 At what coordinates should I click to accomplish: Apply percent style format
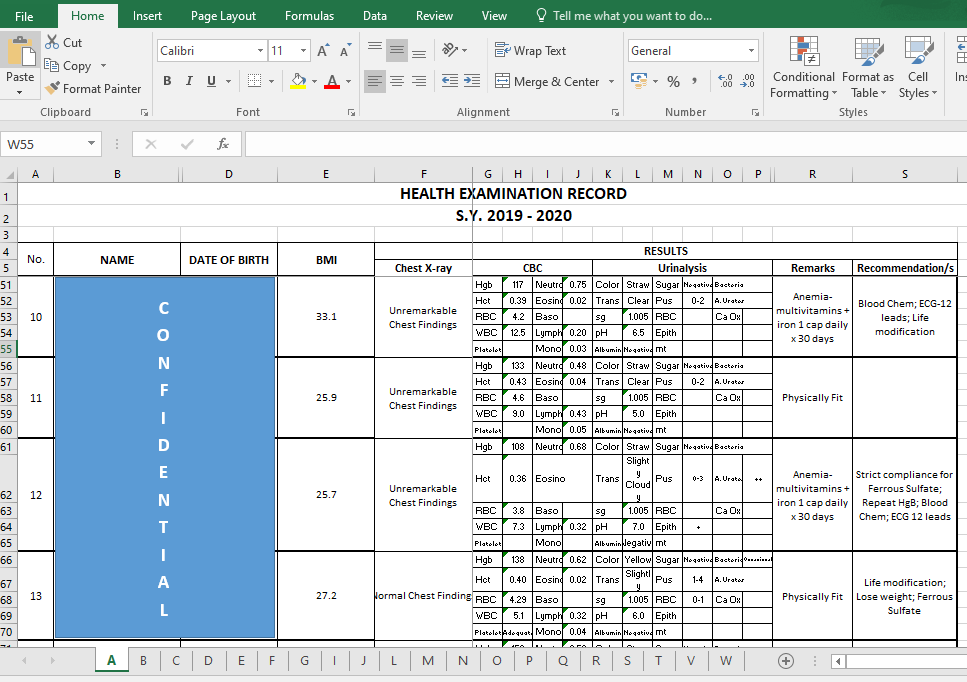[x=673, y=81]
